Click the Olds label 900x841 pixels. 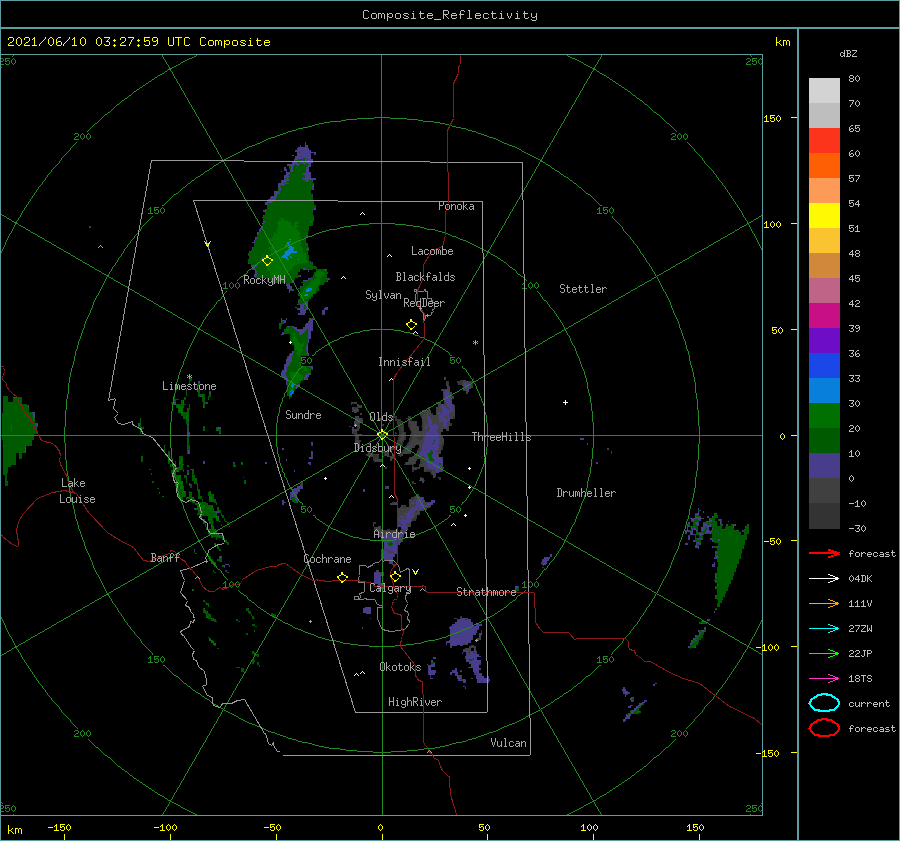coord(381,417)
